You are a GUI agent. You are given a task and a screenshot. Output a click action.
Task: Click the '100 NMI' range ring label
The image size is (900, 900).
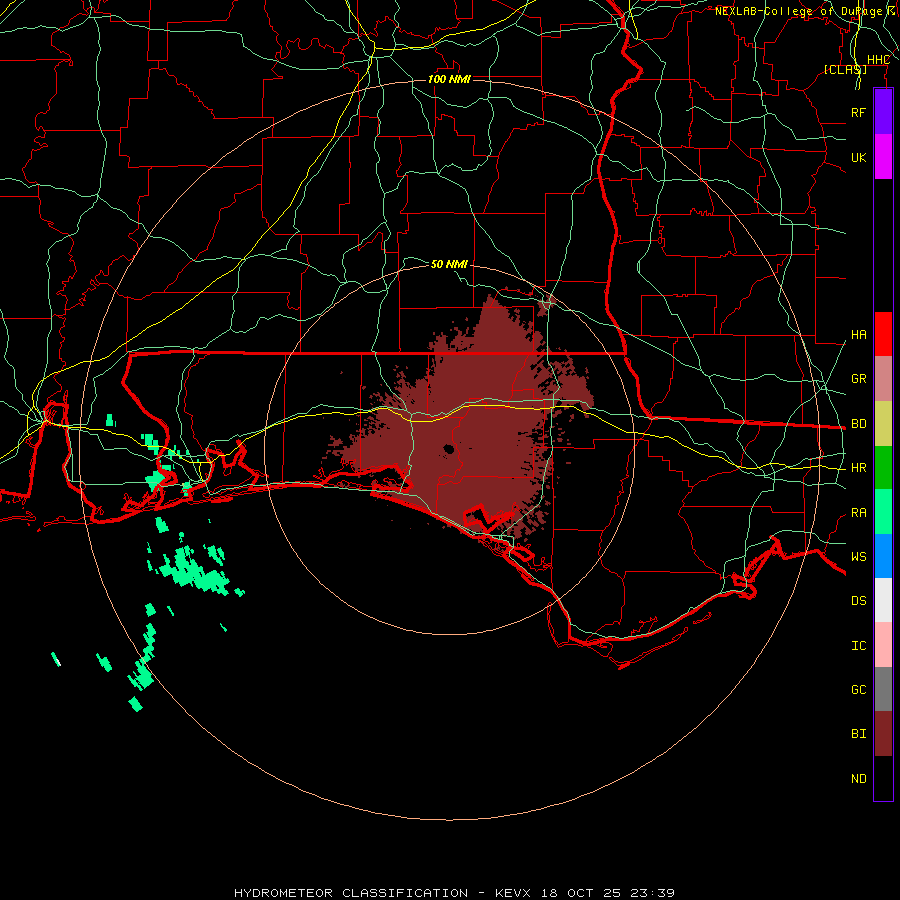[x=449, y=79]
